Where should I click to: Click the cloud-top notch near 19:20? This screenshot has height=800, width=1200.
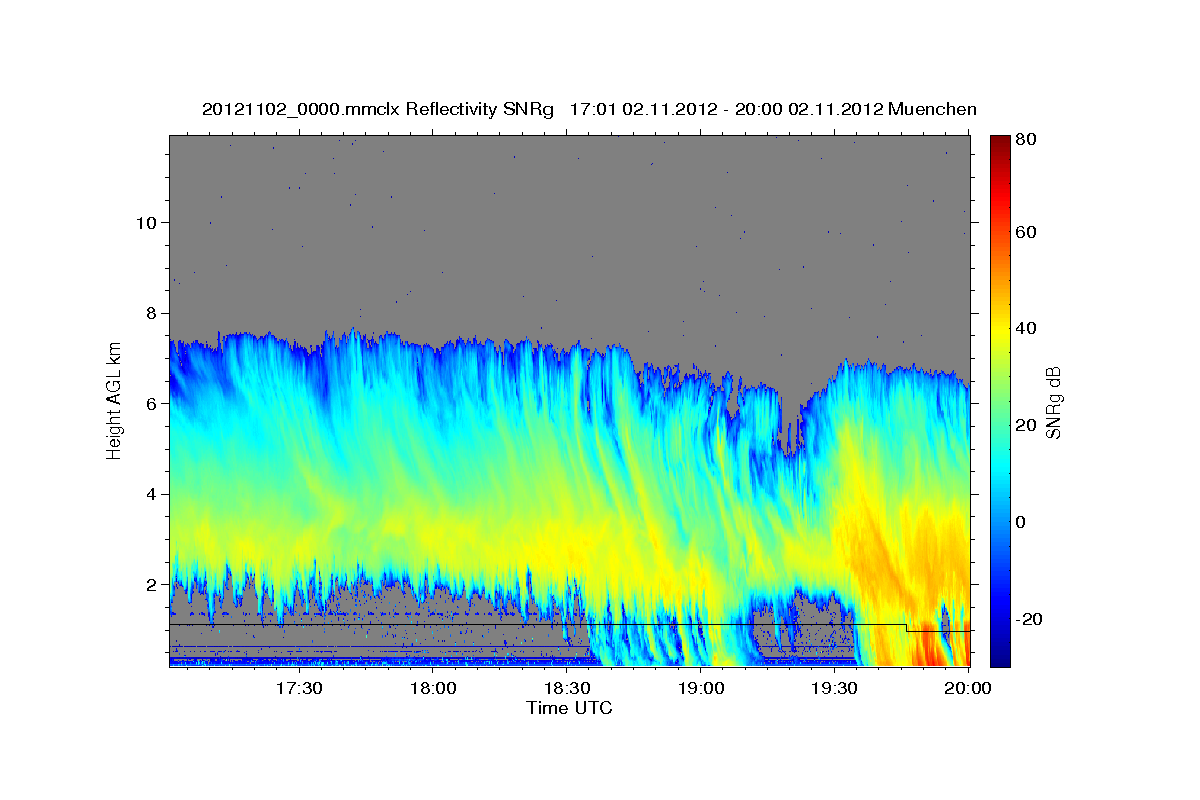pos(790,425)
